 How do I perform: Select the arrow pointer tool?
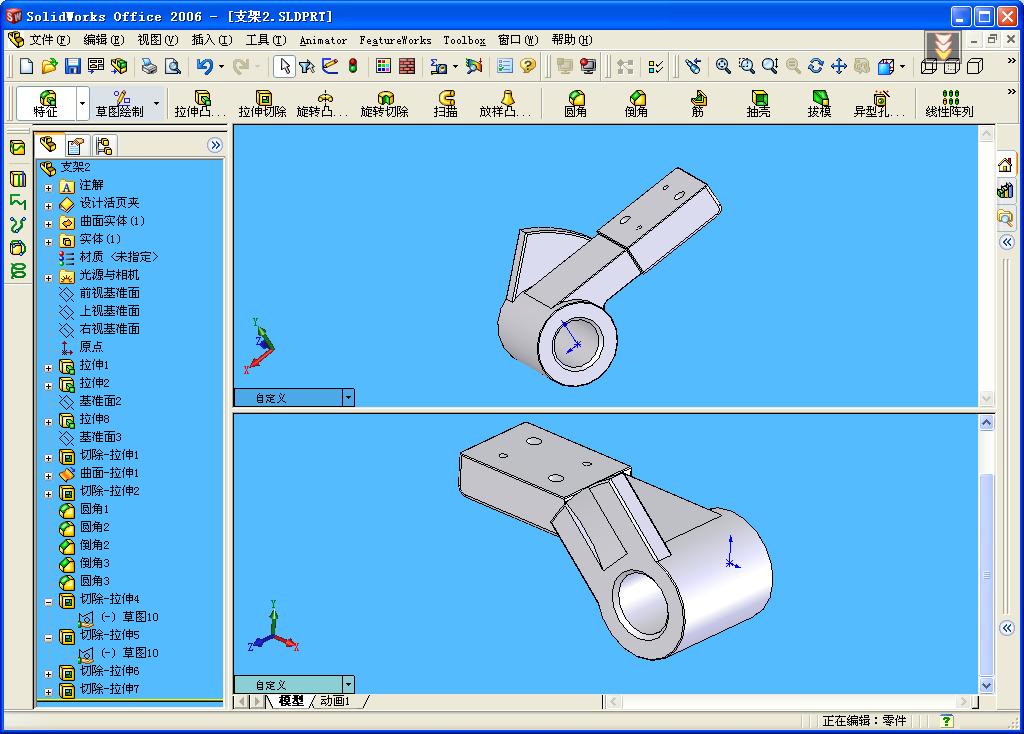pyautogui.click(x=285, y=66)
